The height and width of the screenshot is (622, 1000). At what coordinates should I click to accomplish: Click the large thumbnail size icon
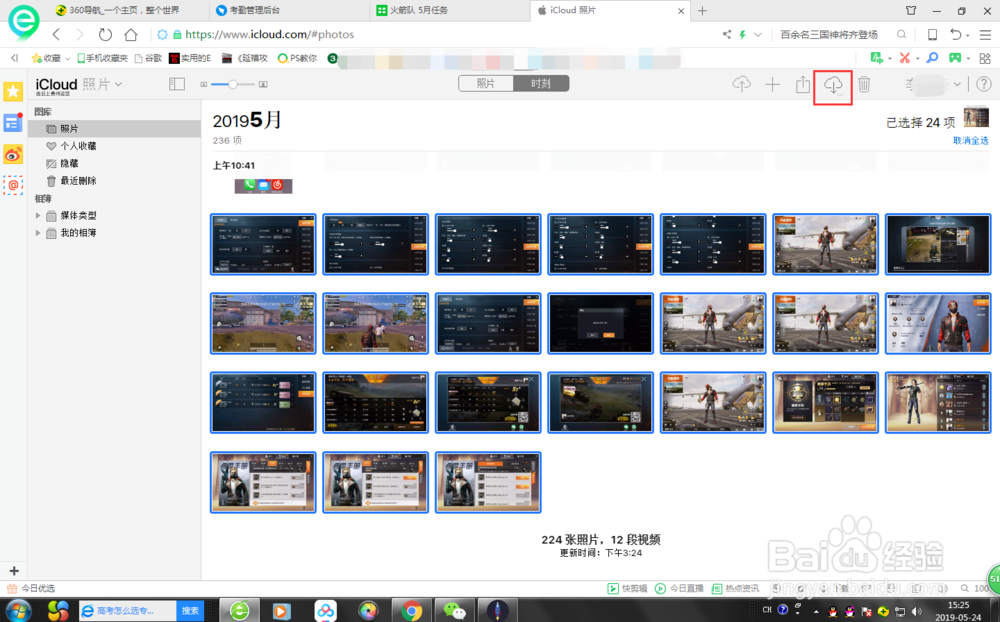pos(263,84)
